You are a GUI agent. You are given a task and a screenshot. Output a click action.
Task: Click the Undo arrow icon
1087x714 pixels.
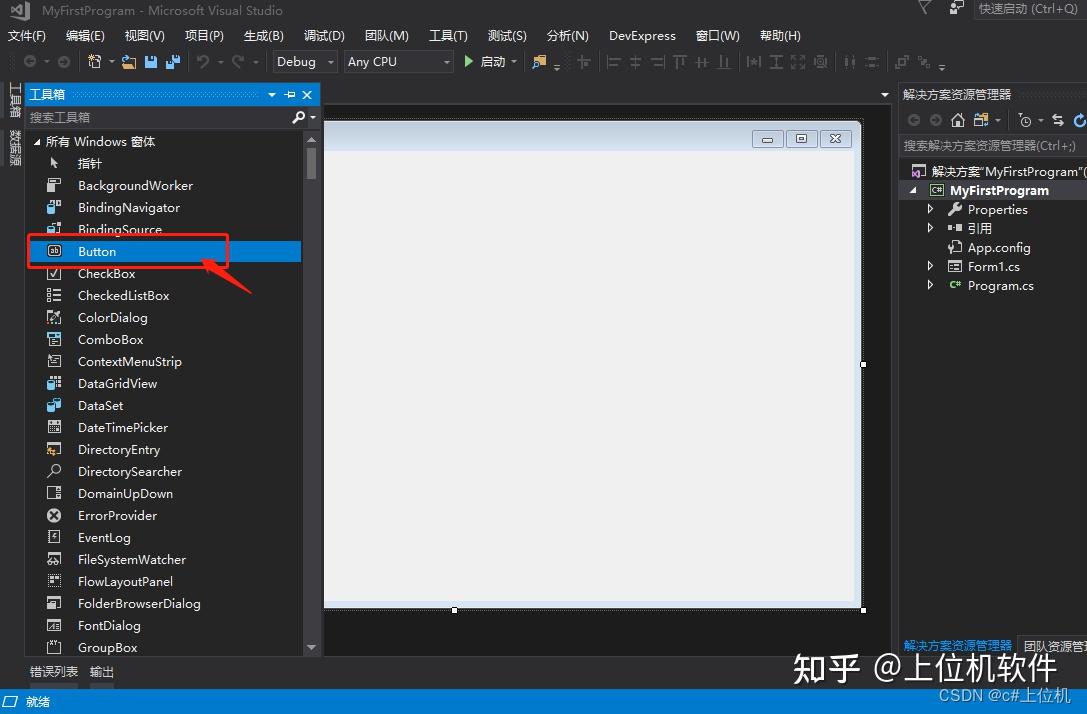point(203,62)
